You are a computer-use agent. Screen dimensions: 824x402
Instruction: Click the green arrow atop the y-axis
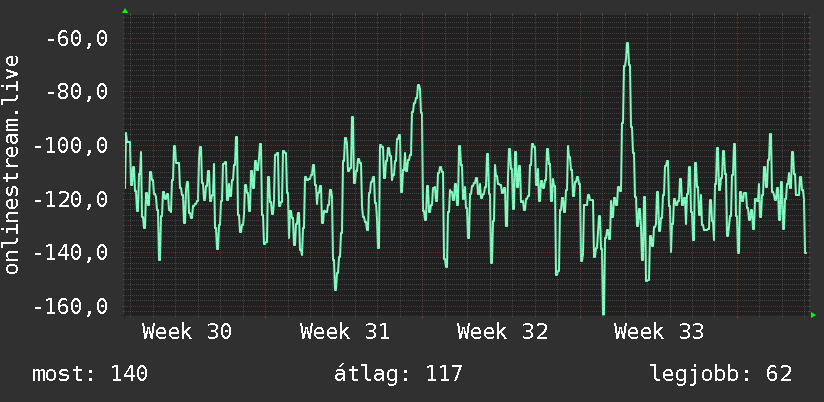tap(125, 11)
